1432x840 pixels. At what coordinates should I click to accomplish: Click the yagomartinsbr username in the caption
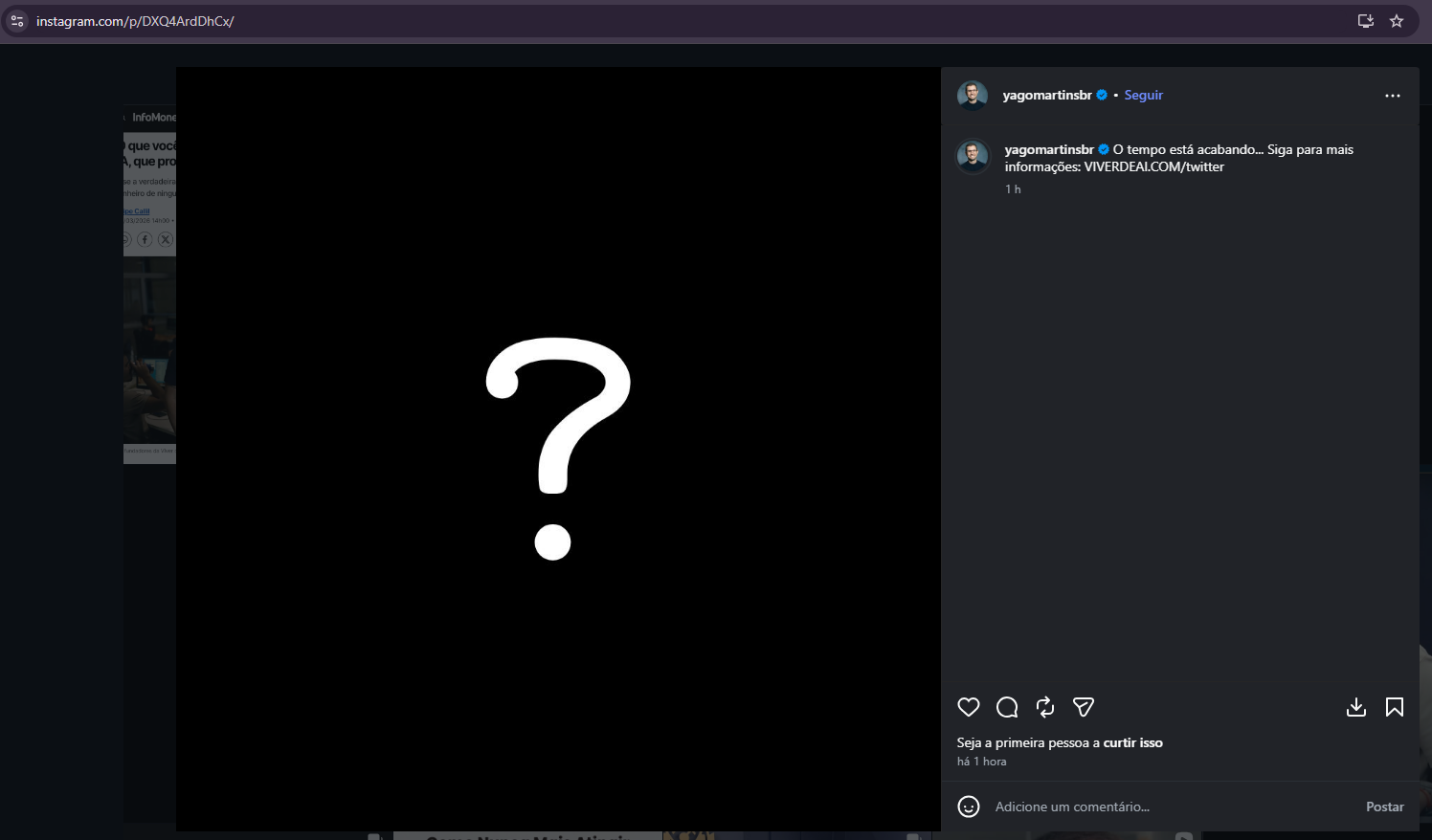coord(1048,149)
